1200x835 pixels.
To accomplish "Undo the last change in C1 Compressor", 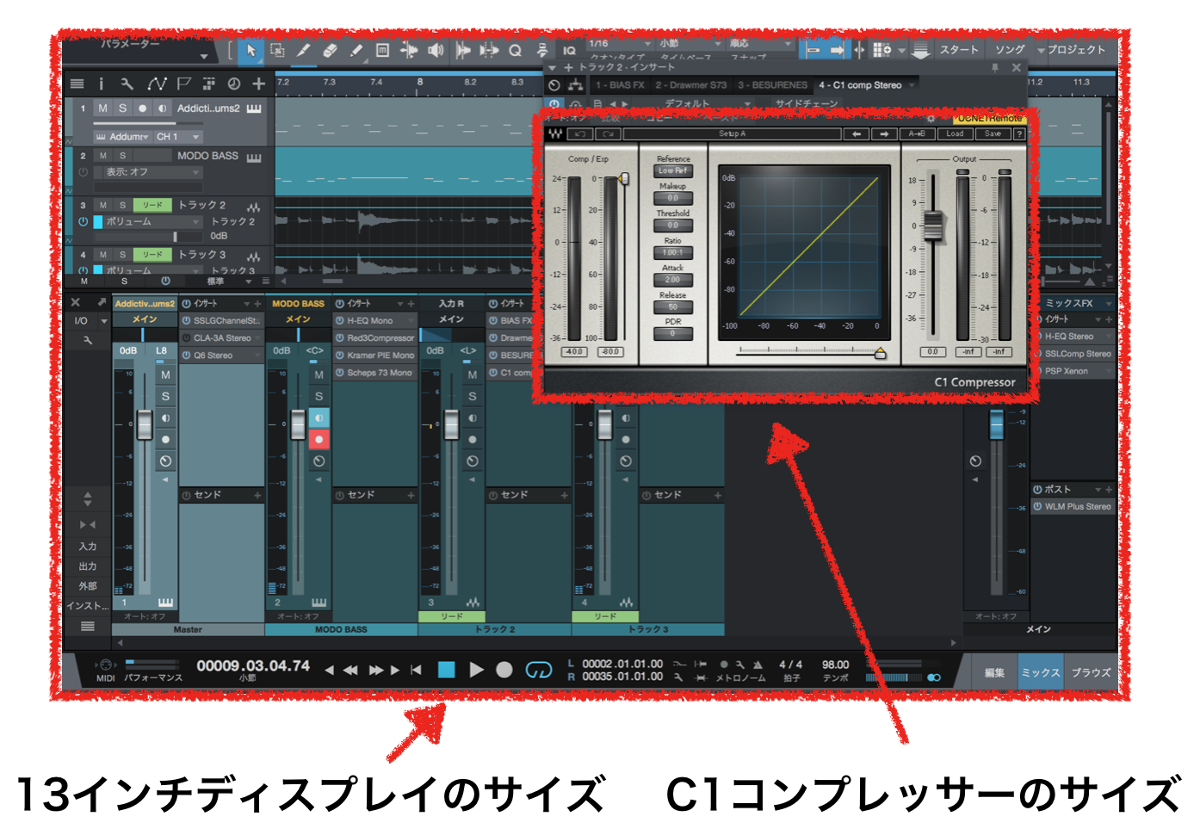I will [579, 133].
